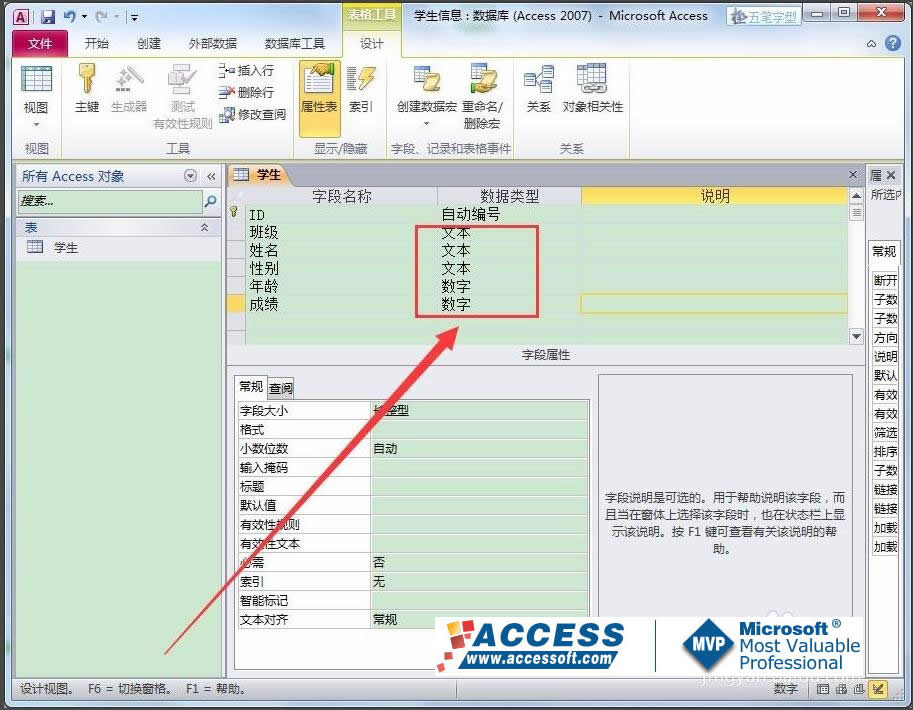Open navigation pane category dropdown
The height and width of the screenshot is (710, 913).
[x=190, y=176]
